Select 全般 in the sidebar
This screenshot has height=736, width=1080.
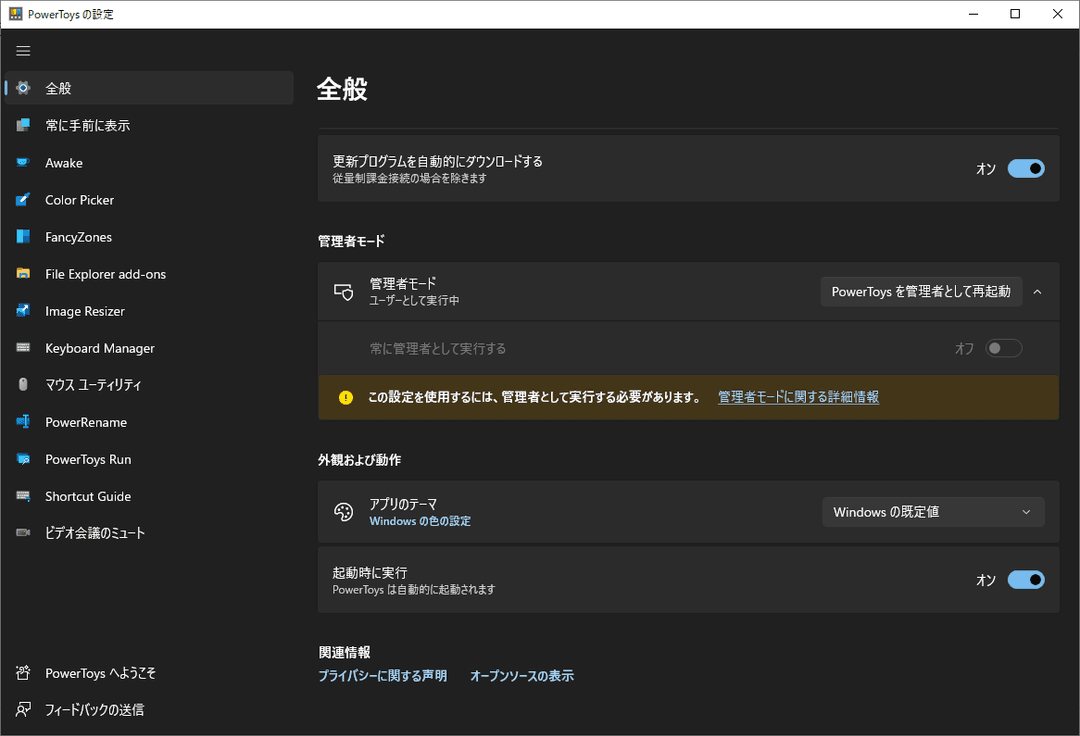click(x=149, y=87)
